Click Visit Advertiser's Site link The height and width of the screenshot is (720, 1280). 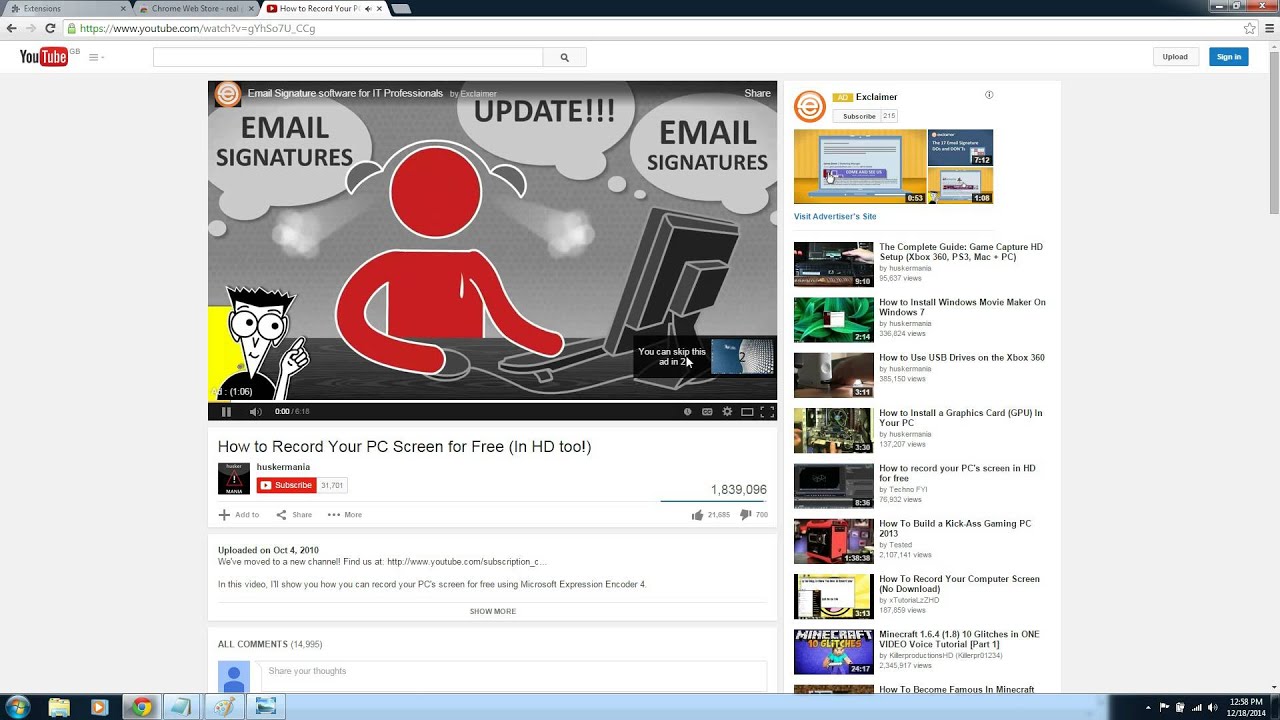tap(835, 216)
